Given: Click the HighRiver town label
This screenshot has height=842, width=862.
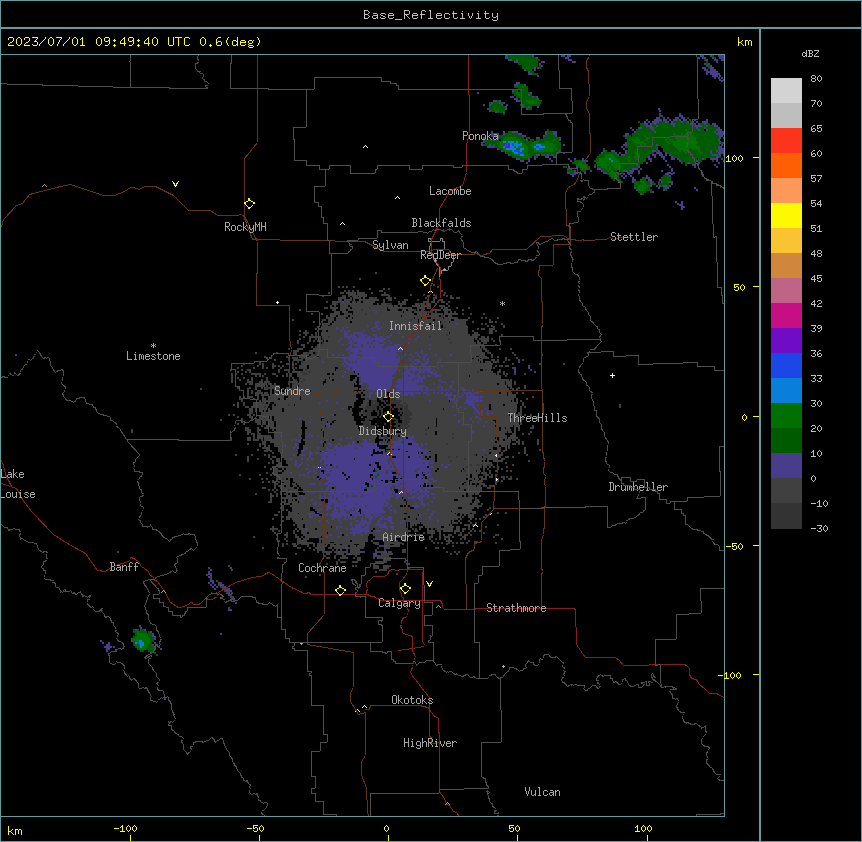Looking at the screenshot, I should (x=430, y=743).
